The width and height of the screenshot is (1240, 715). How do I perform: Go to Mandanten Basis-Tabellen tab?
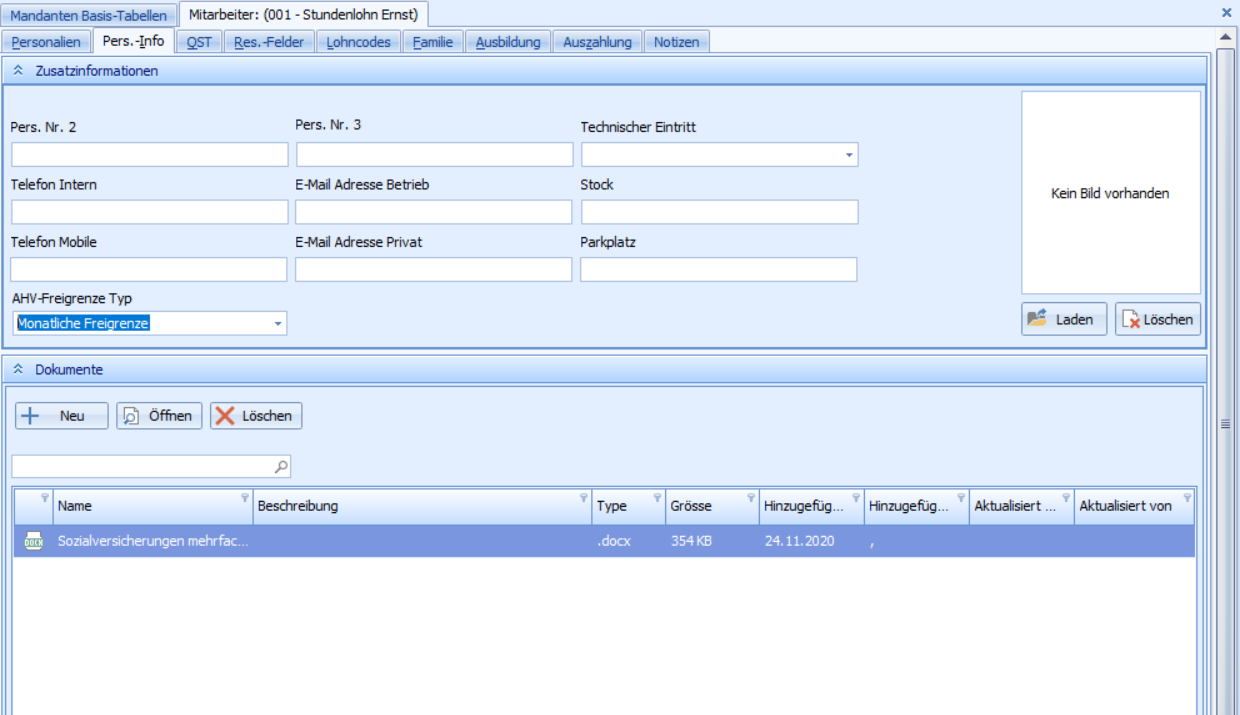point(89,15)
